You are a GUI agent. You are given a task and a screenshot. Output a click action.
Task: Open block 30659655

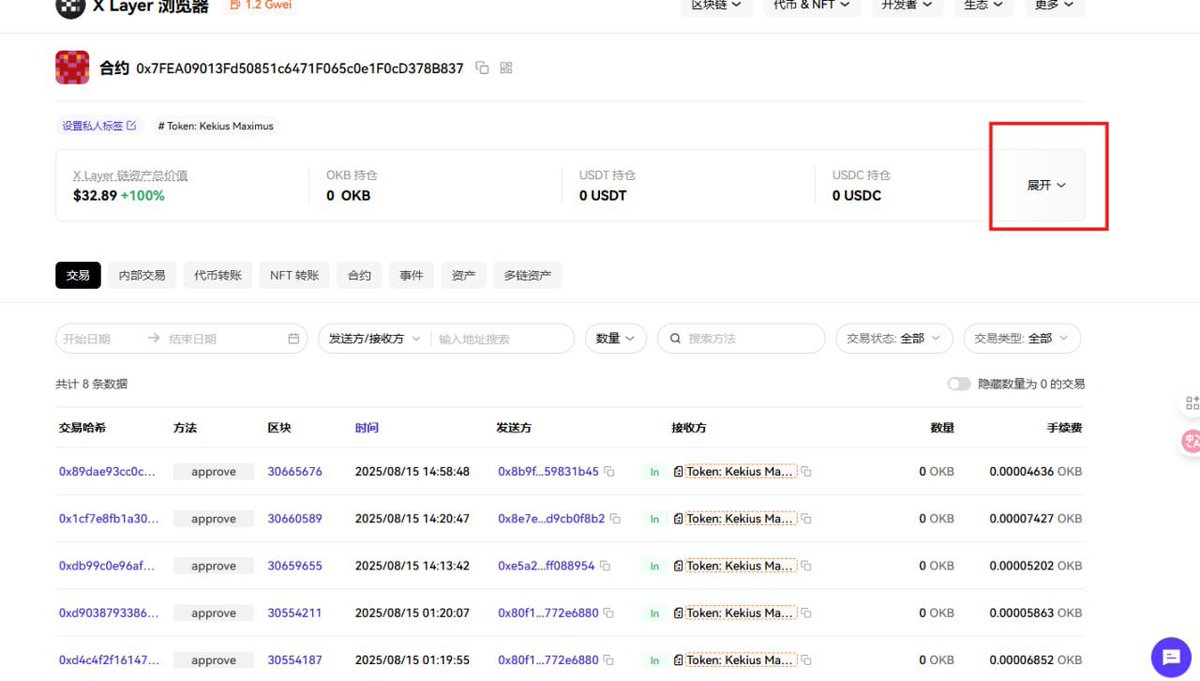point(295,566)
